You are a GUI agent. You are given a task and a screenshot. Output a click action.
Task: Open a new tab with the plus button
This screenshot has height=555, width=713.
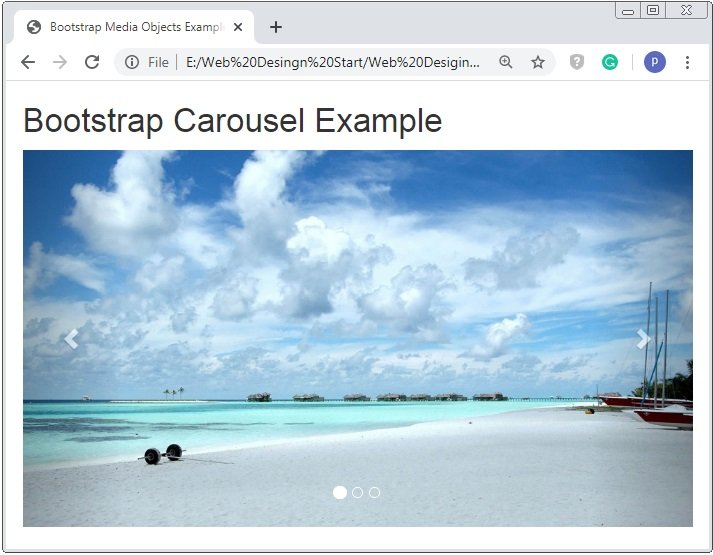[276, 27]
